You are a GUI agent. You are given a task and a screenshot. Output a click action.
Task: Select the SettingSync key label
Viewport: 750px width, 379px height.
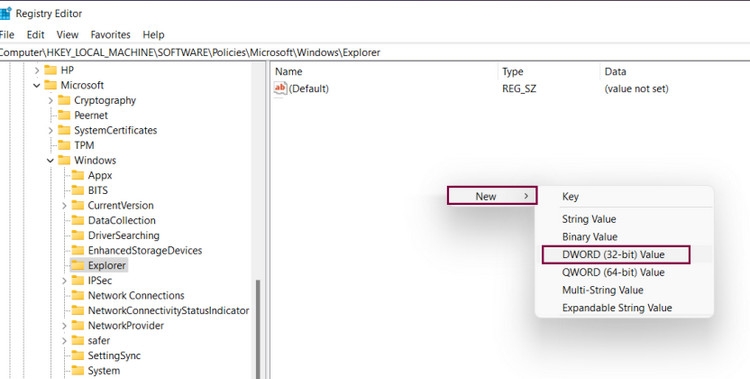tap(114, 356)
